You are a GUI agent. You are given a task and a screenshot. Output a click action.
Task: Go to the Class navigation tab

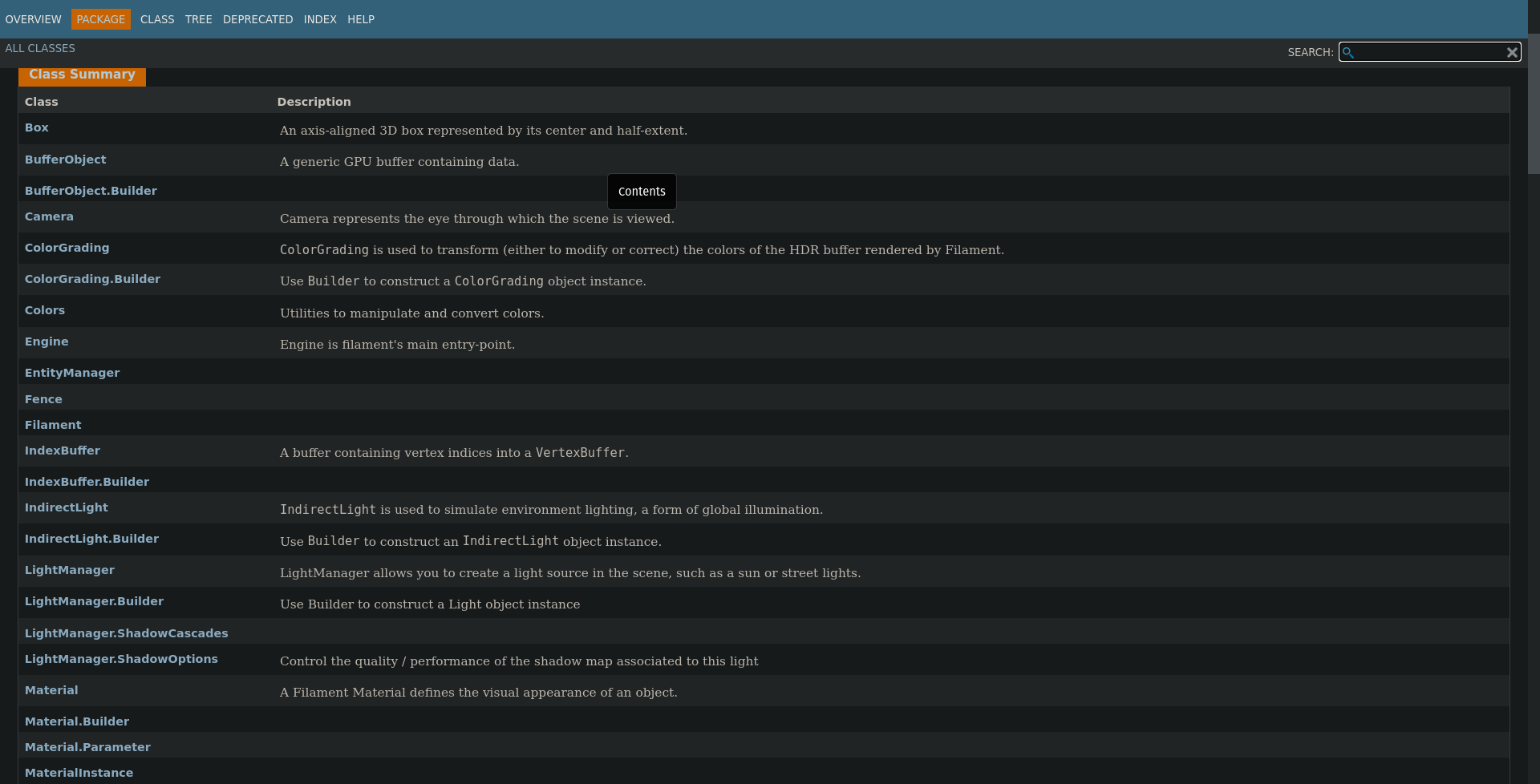tap(157, 19)
